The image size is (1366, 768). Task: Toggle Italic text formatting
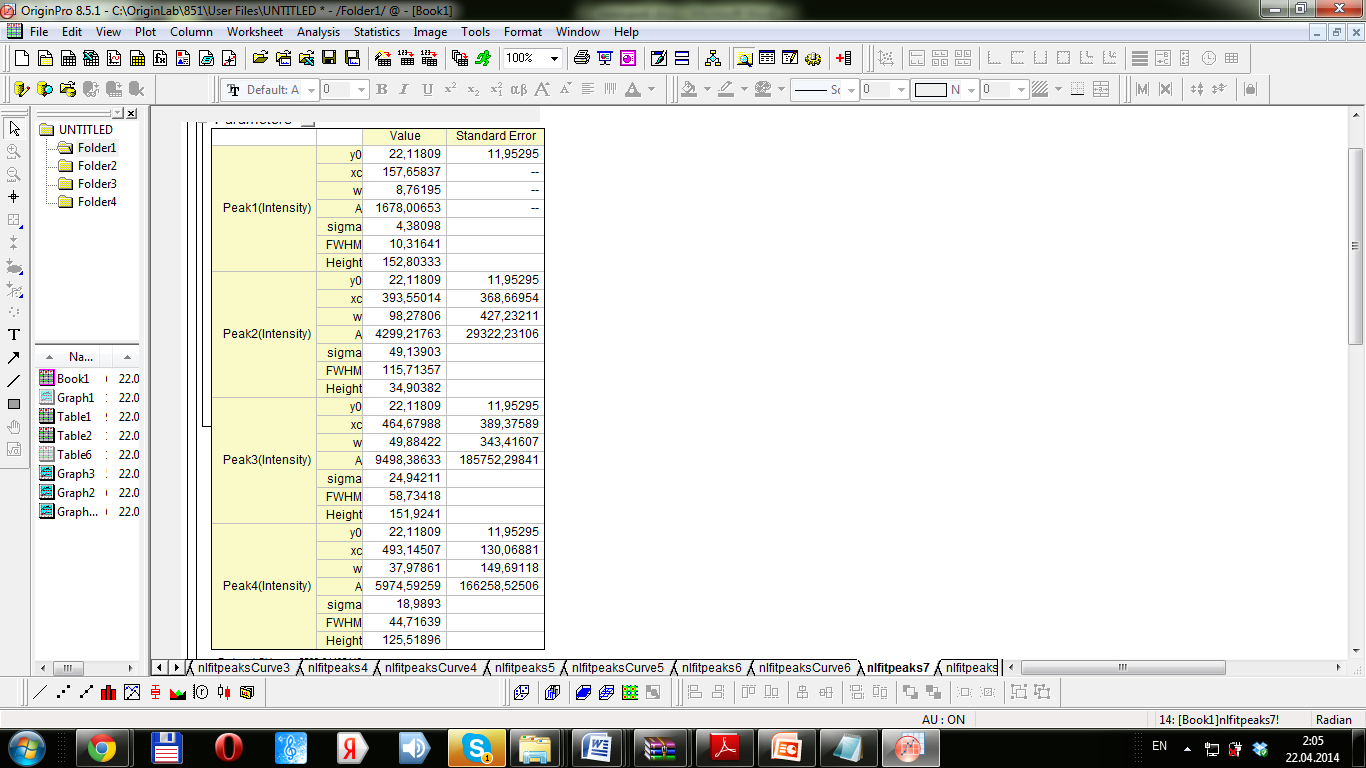(x=405, y=89)
